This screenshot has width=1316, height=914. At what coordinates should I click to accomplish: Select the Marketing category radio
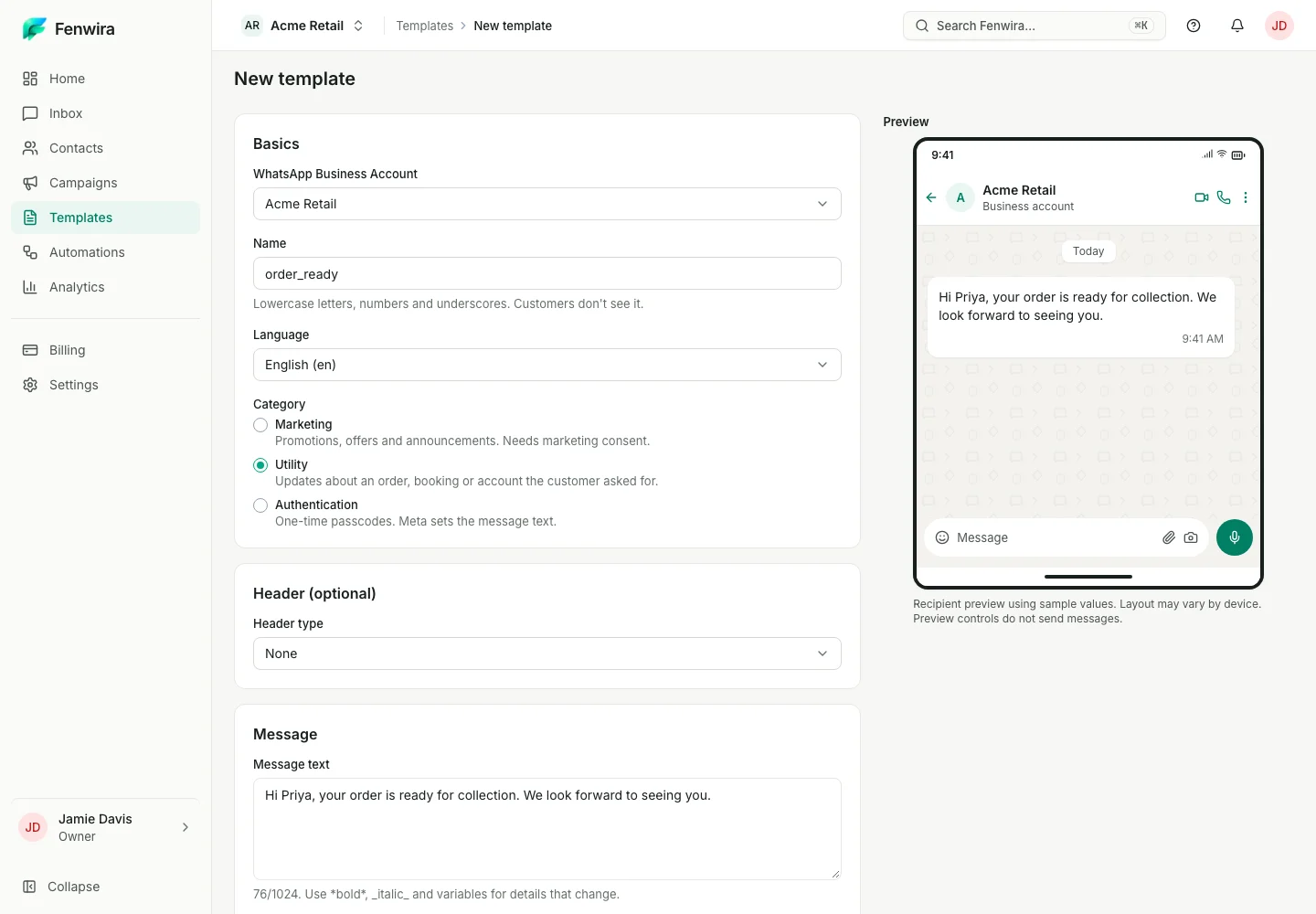point(260,425)
